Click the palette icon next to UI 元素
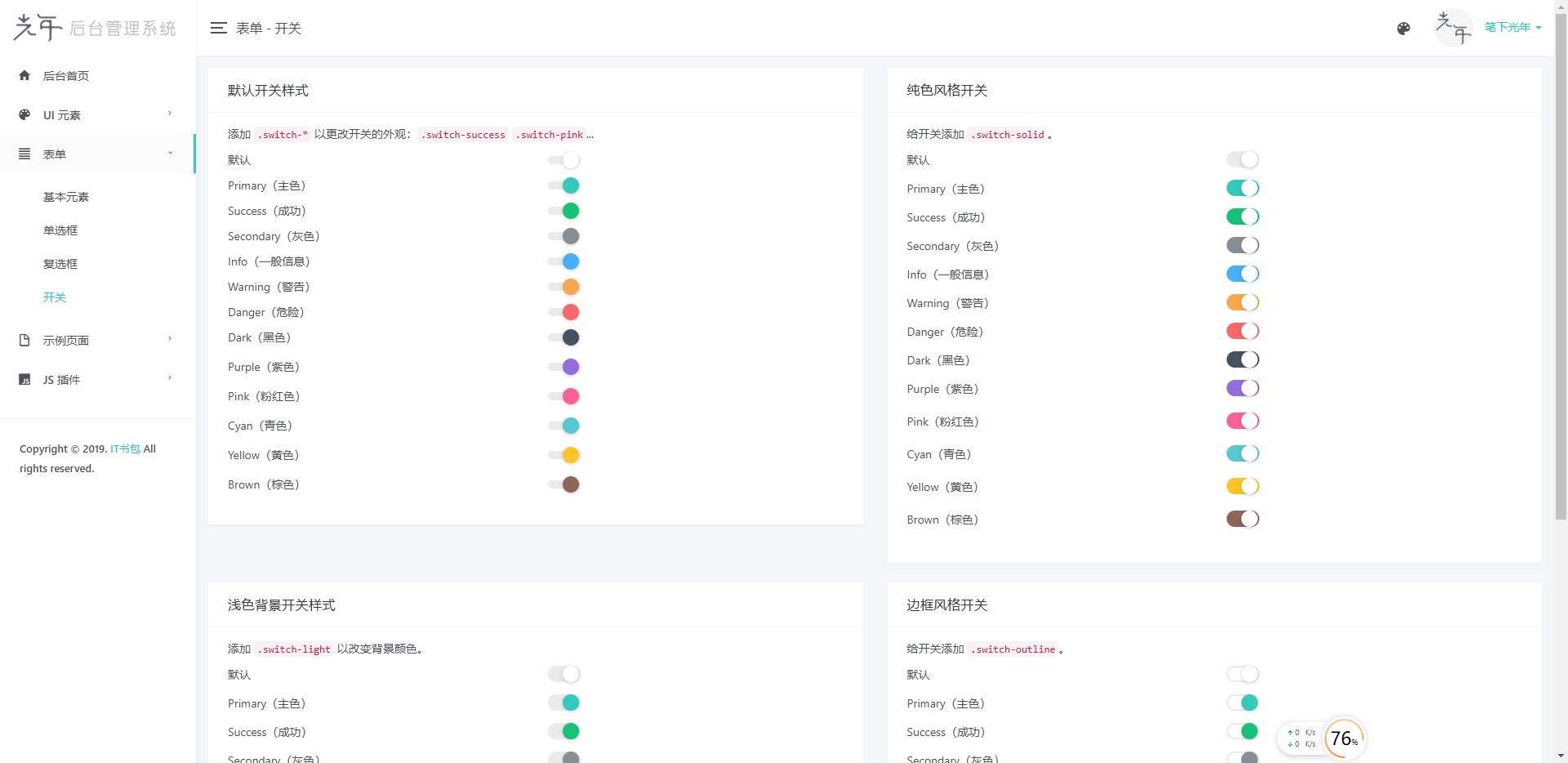 [24, 114]
